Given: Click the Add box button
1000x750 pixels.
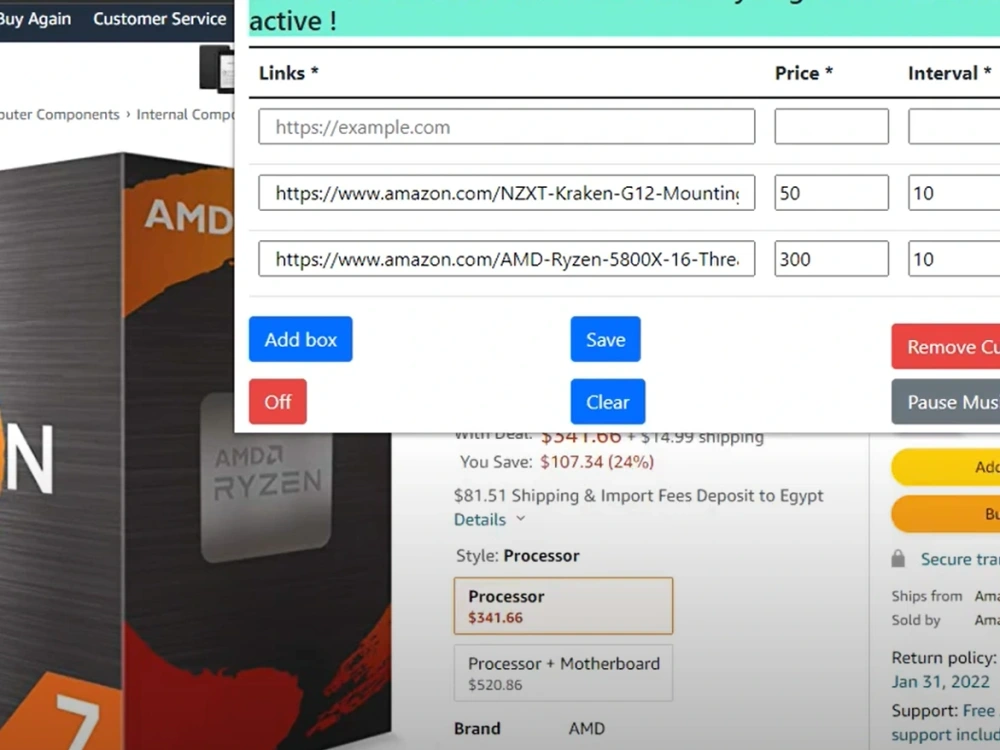Looking at the screenshot, I should pos(300,339).
